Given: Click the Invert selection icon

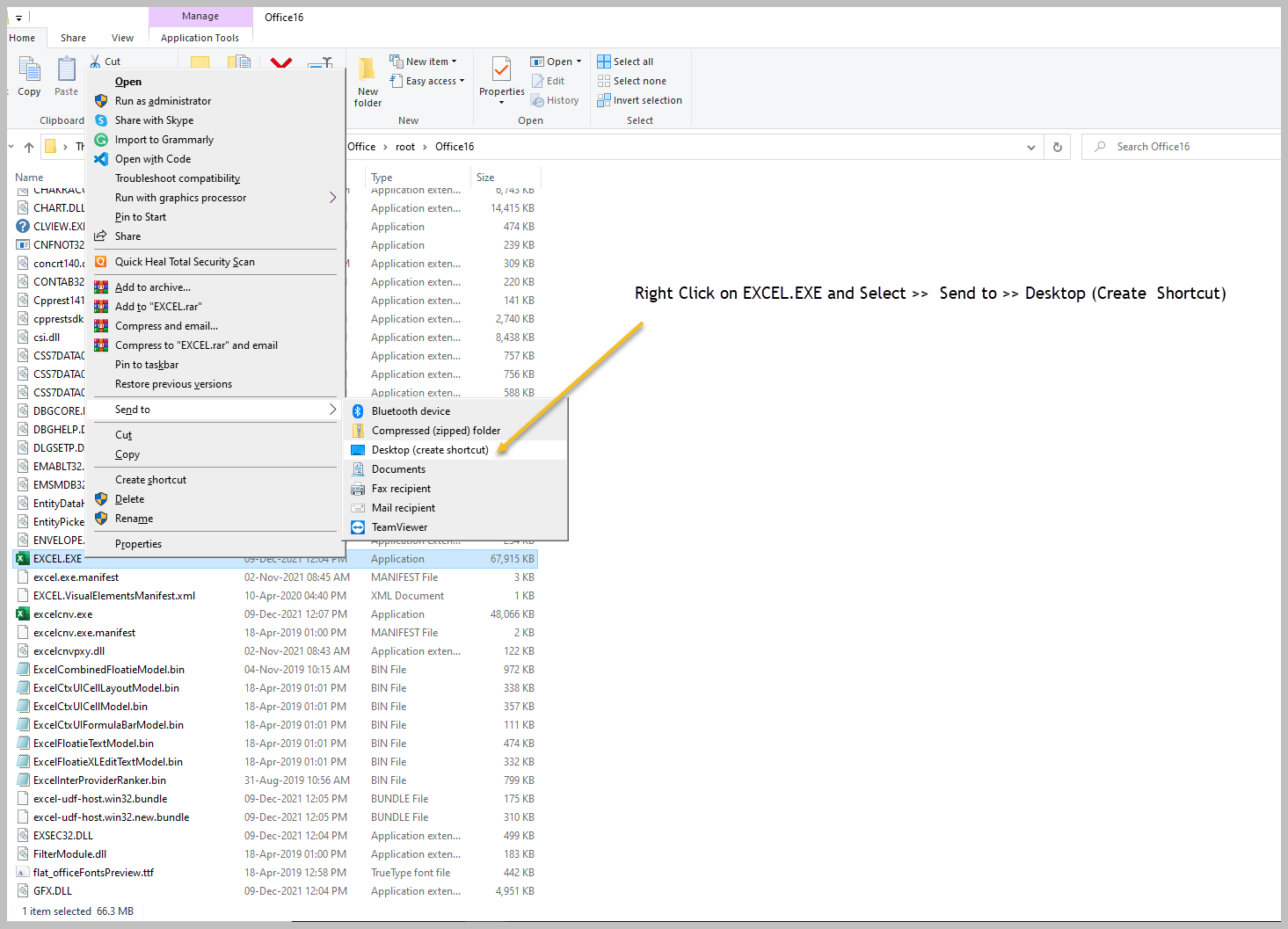Looking at the screenshot, I should (x=604, y=100).
